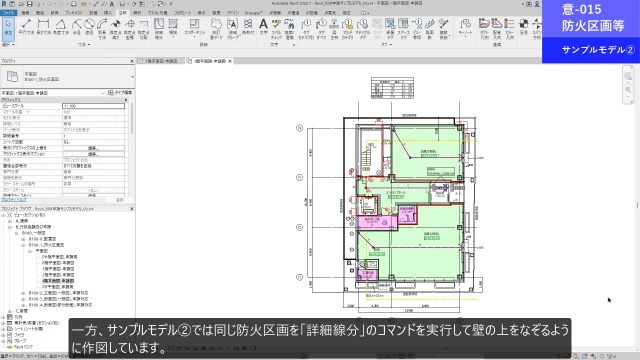The width and height of the screenshot is (640, 360).
Task: Expand the A_建築 node in Project Browser
Action: [10, 221]
